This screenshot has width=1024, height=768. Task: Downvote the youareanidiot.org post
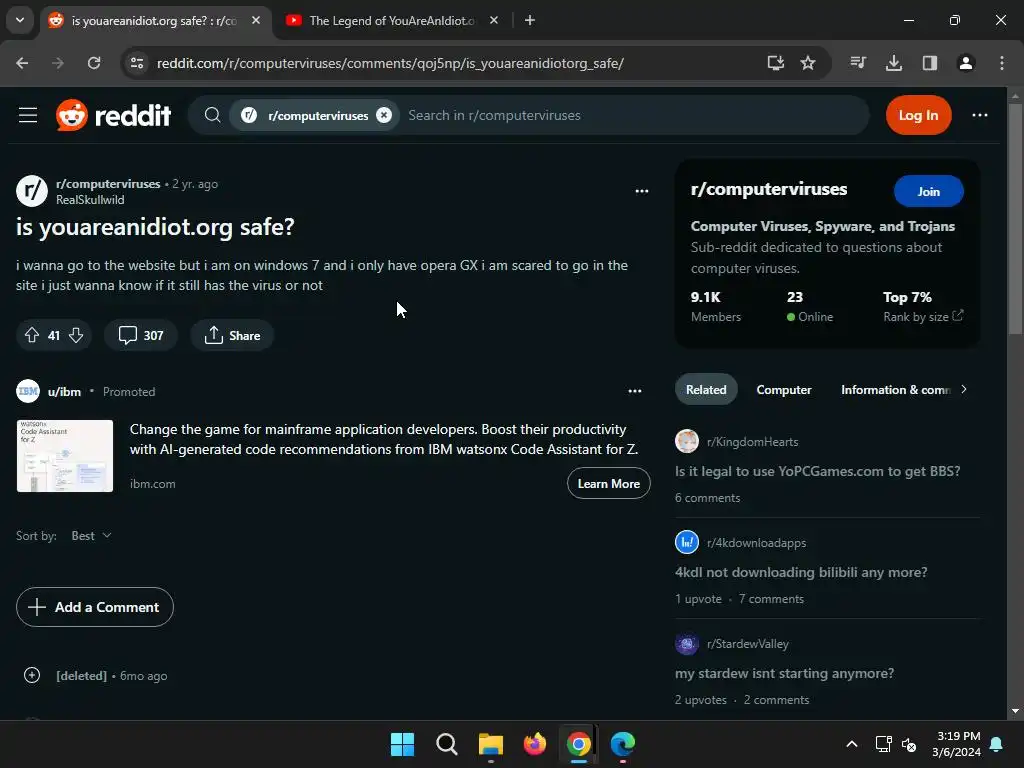(76, 336)
